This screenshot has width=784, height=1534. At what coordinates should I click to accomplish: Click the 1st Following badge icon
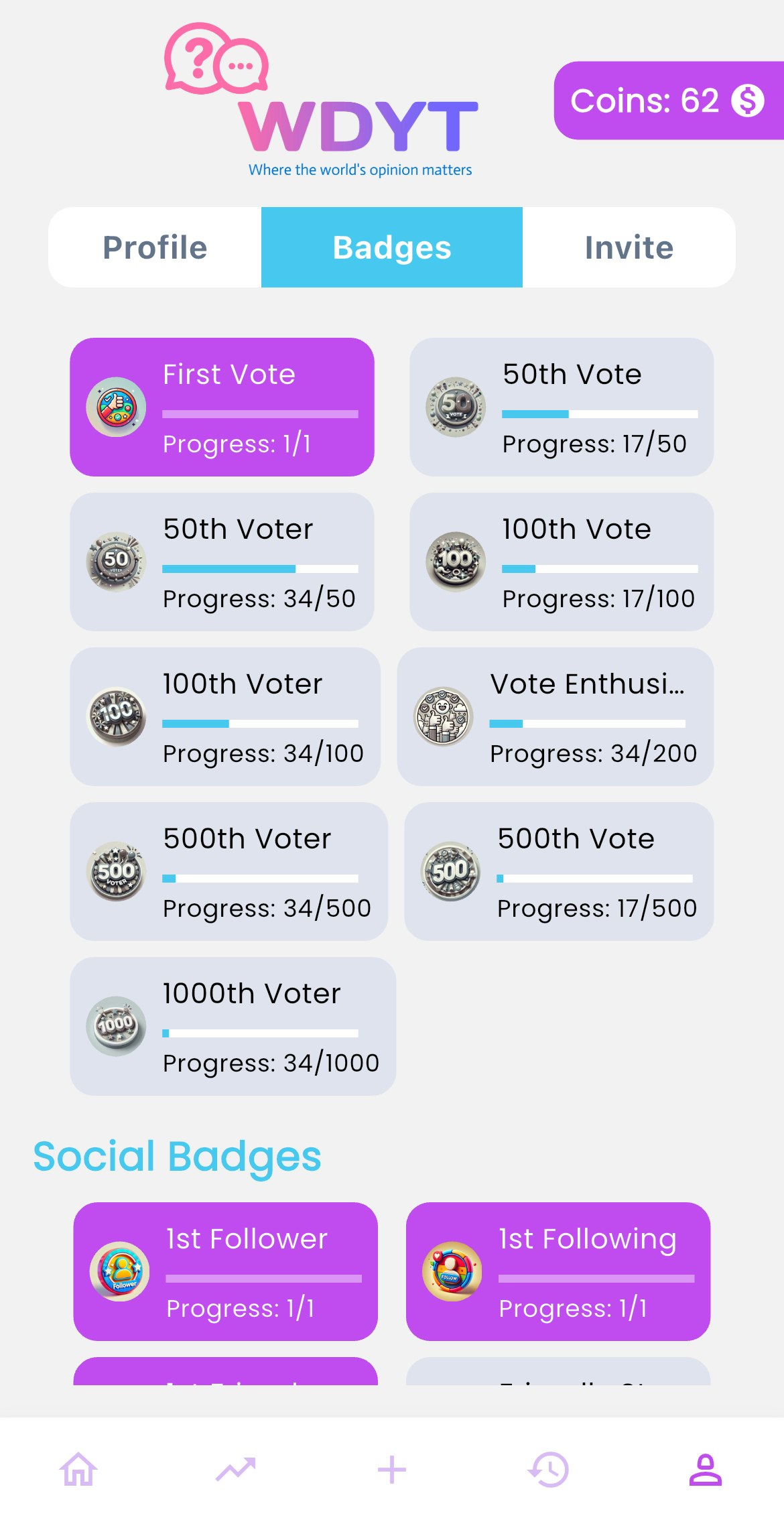point(452,1271)
